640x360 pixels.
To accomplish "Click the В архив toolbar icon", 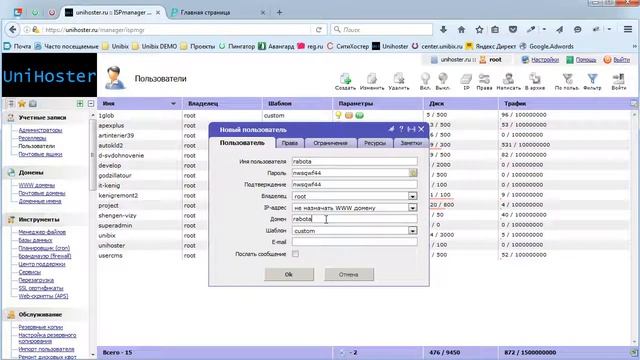I will 535,81.
